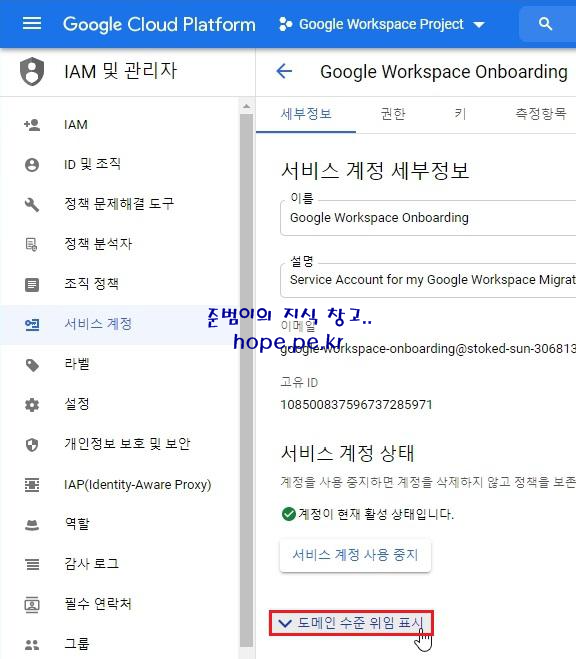Image resolution: width=576 pixels, height=659 pixels.
Task: Switch to the 측정항목 tab
Action: 541,114
